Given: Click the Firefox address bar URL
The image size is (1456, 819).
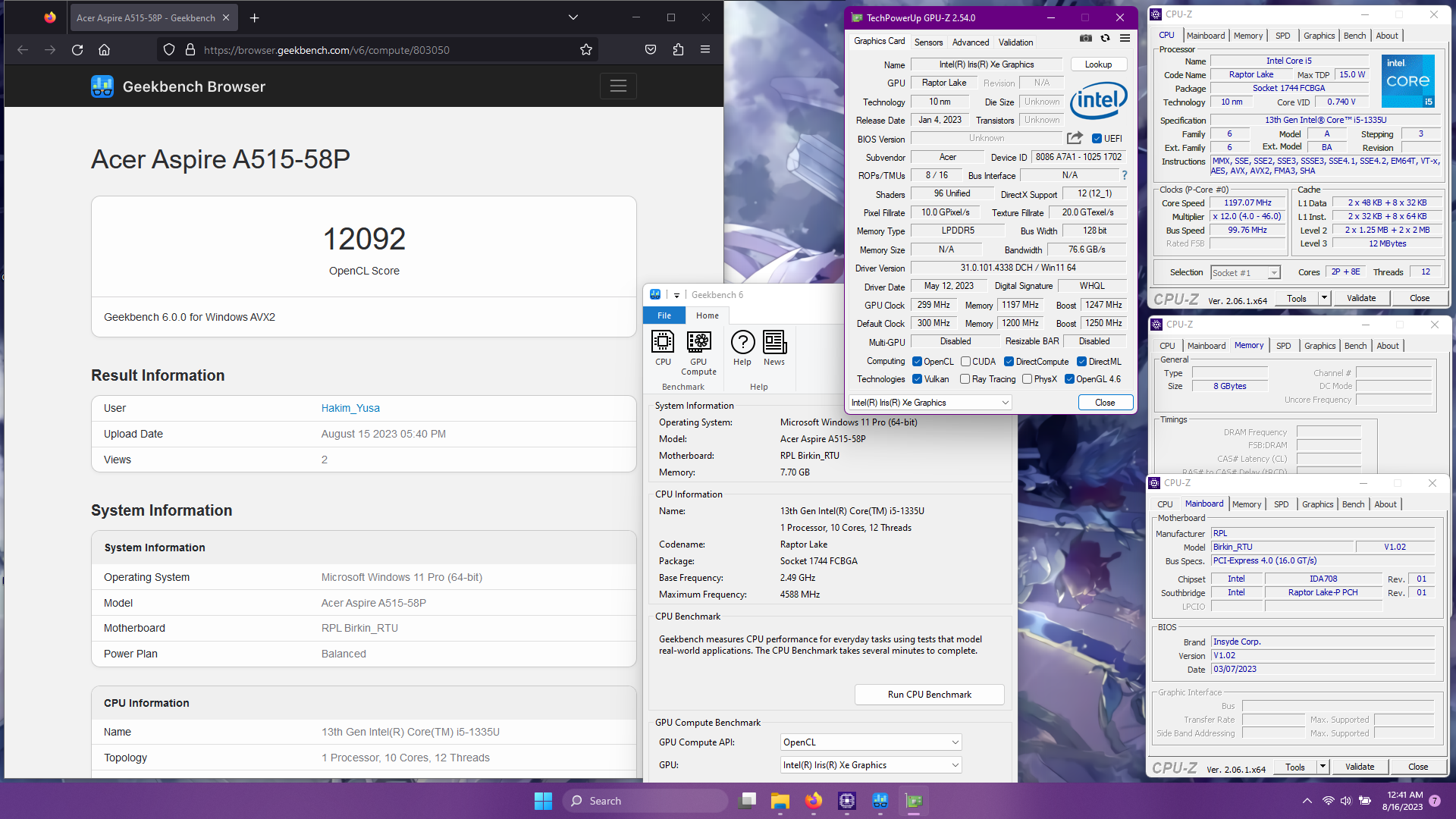Looking at the screenshot, I should [326, 50].
